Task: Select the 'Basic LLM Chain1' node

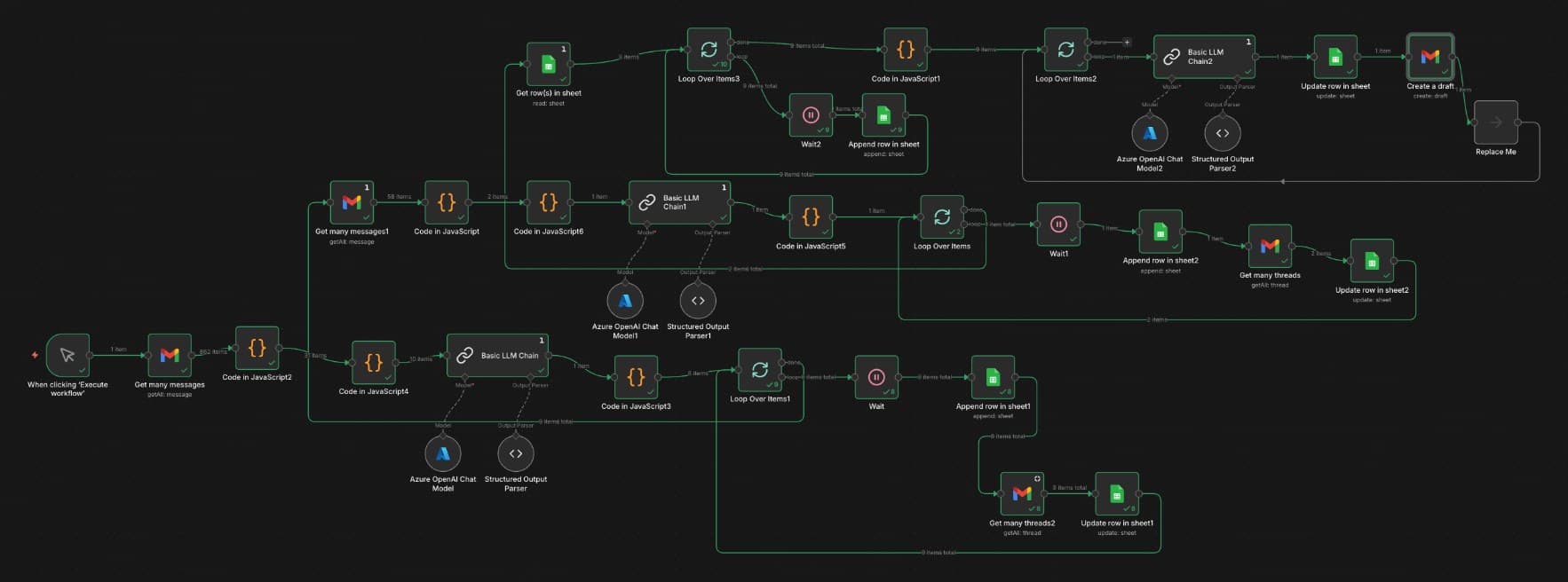Action: [680, 202]
